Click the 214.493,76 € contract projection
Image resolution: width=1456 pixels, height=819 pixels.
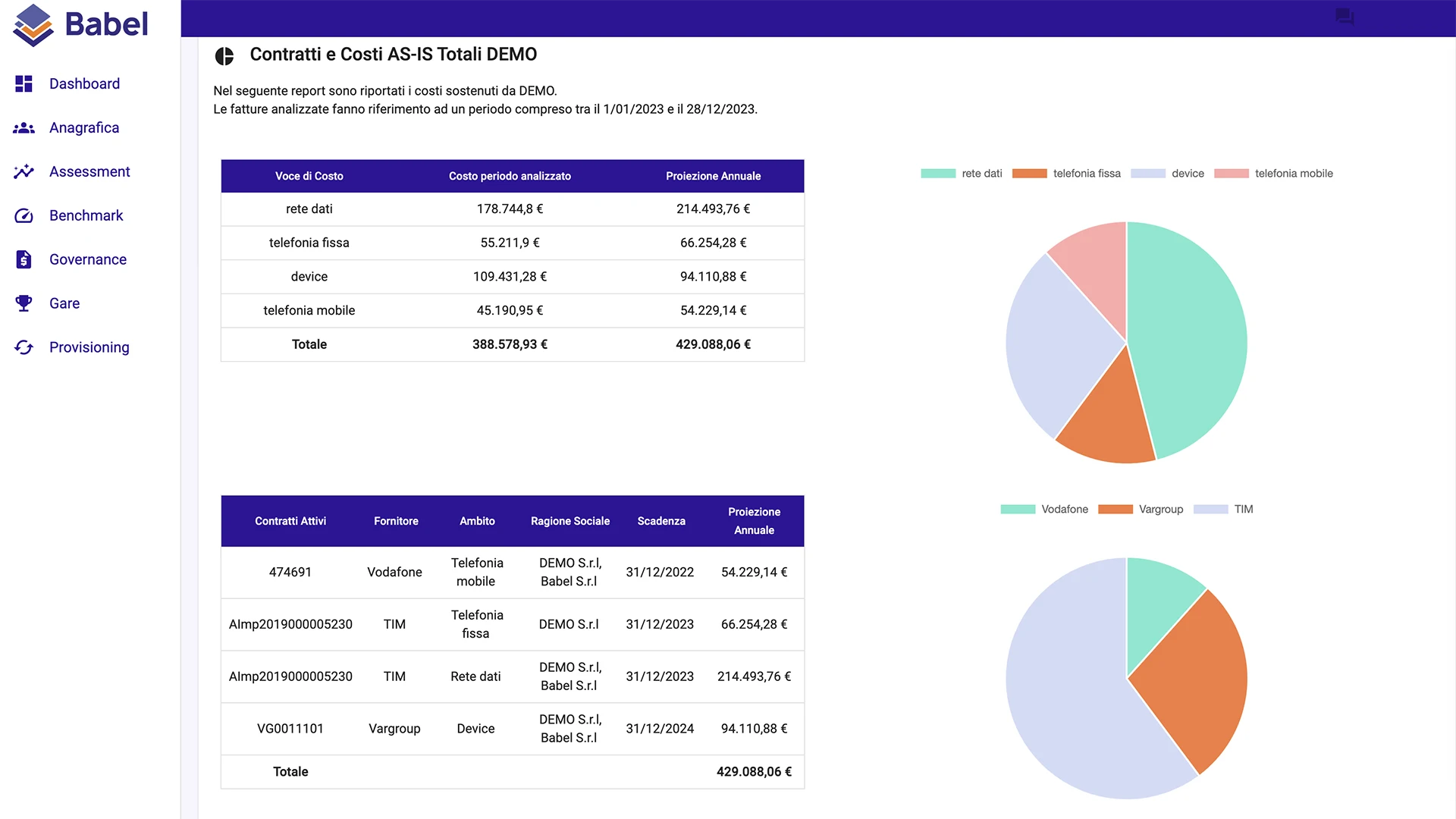coord(754,676)
